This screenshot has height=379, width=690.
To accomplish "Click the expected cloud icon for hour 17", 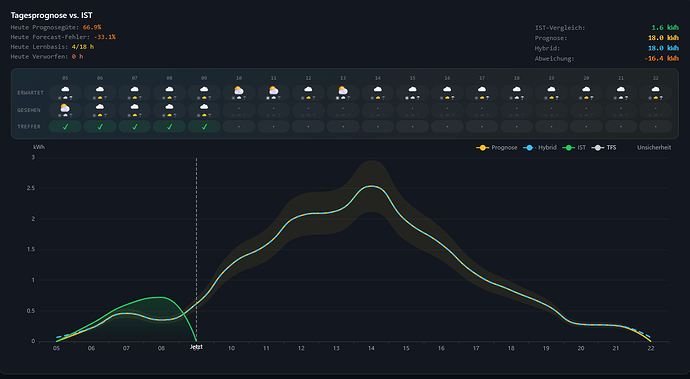I will [482, 89].
